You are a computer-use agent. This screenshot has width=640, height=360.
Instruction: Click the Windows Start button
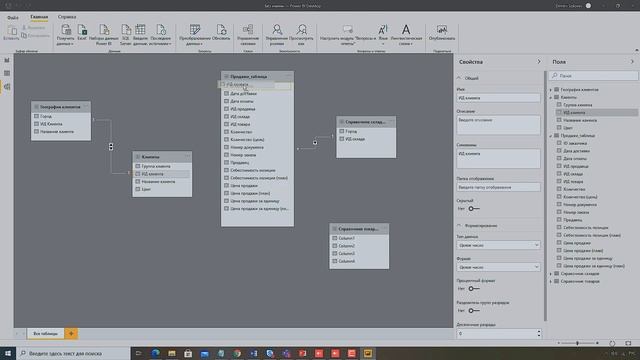pyautogui.click(x=8, y=353)
